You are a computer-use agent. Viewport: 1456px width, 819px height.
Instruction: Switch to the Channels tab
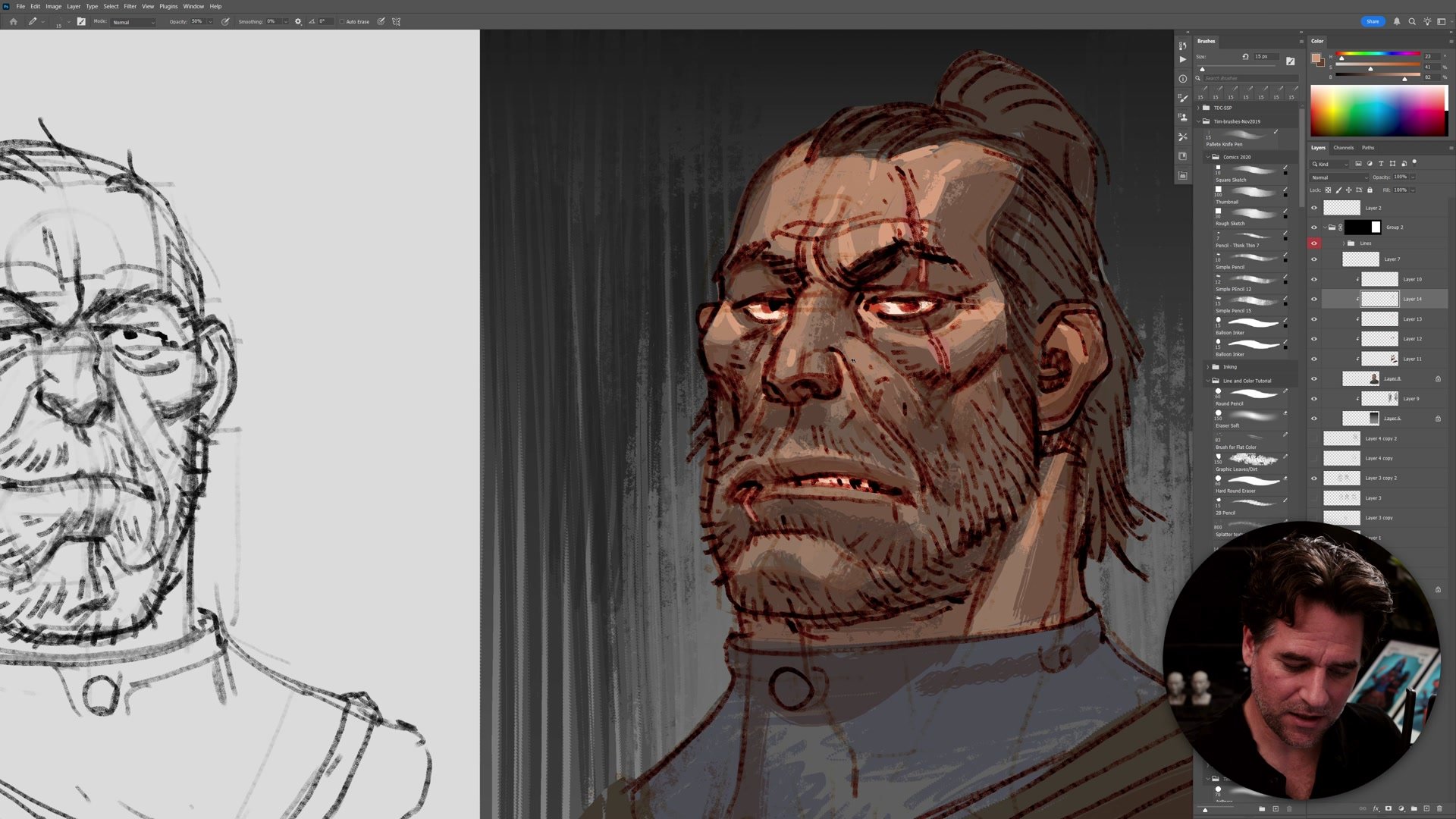click(1343, 148)
